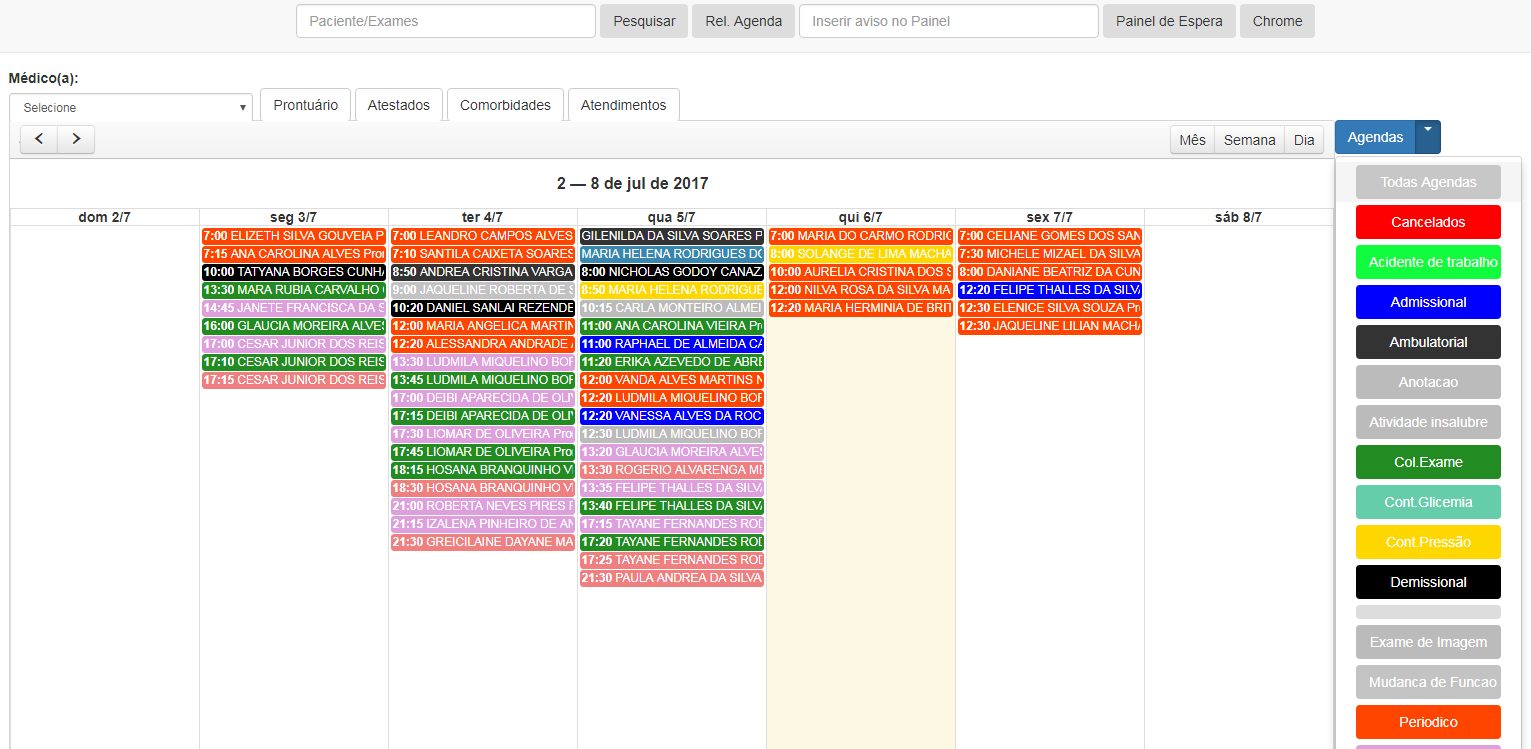Click the Inserir aviso no Painel field

948,21
